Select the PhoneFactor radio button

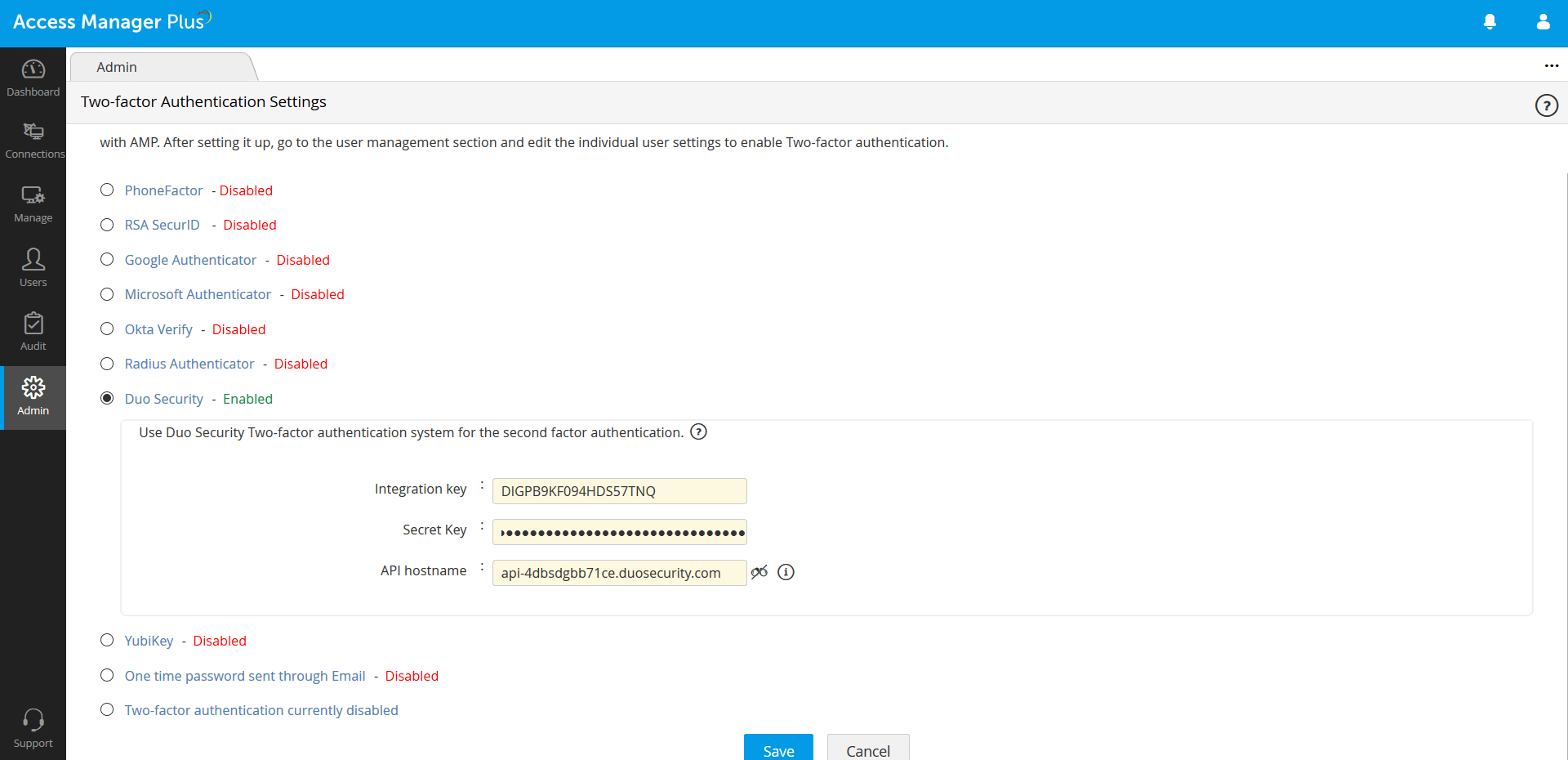107,190
